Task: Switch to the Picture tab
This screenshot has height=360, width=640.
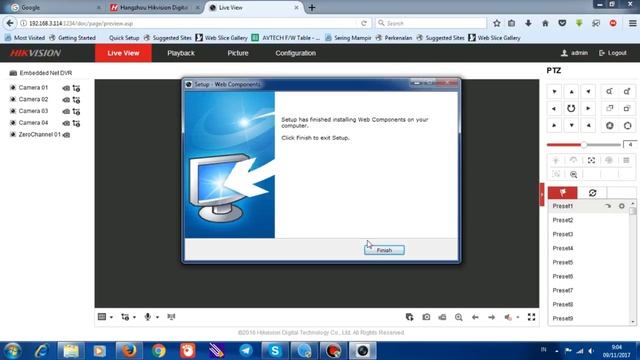Action: [238, 53]
